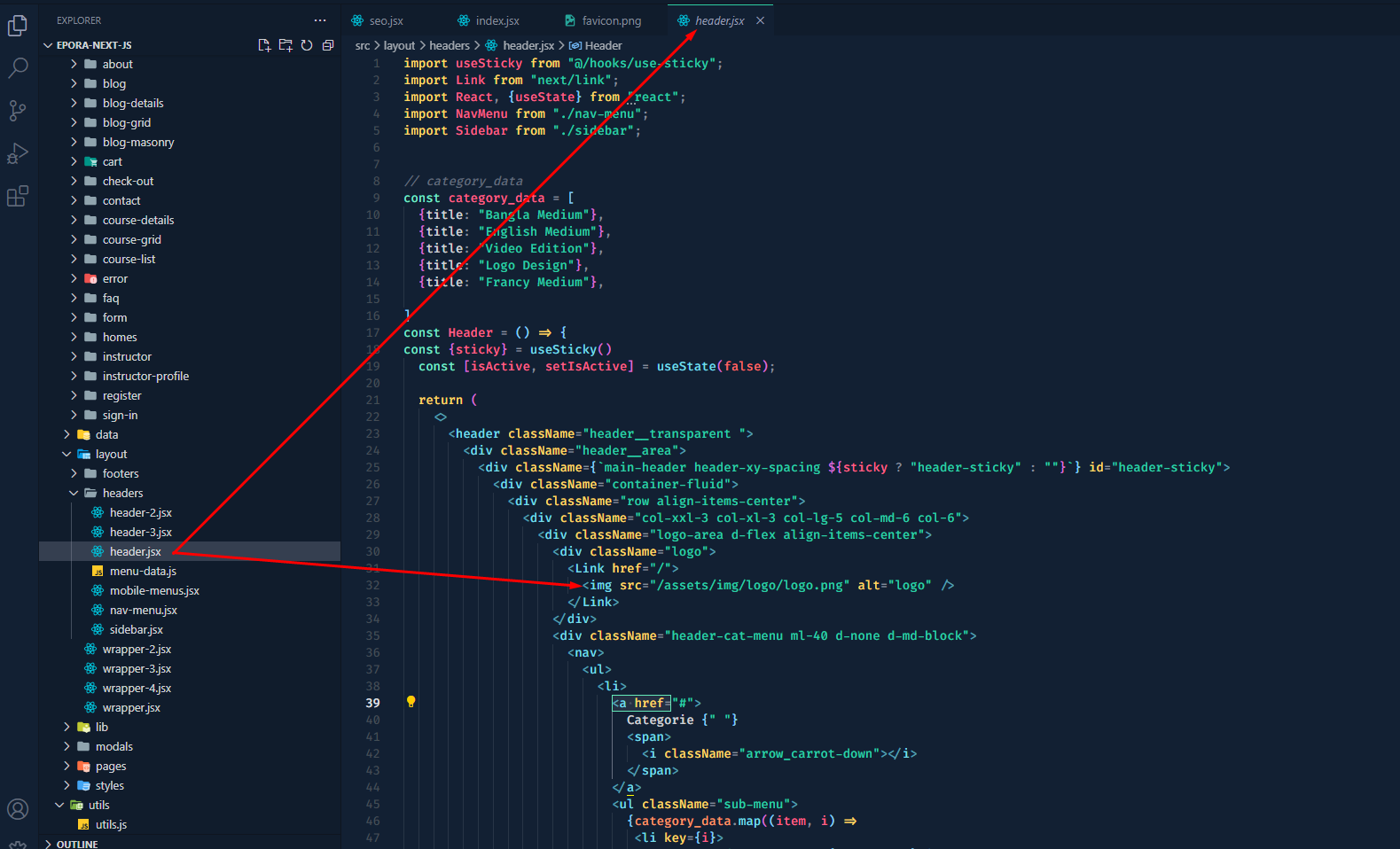The height and width of the screenshot is (849, 1400).
Task: Refresh the Explorer file tree
Action: pos(307,45)
